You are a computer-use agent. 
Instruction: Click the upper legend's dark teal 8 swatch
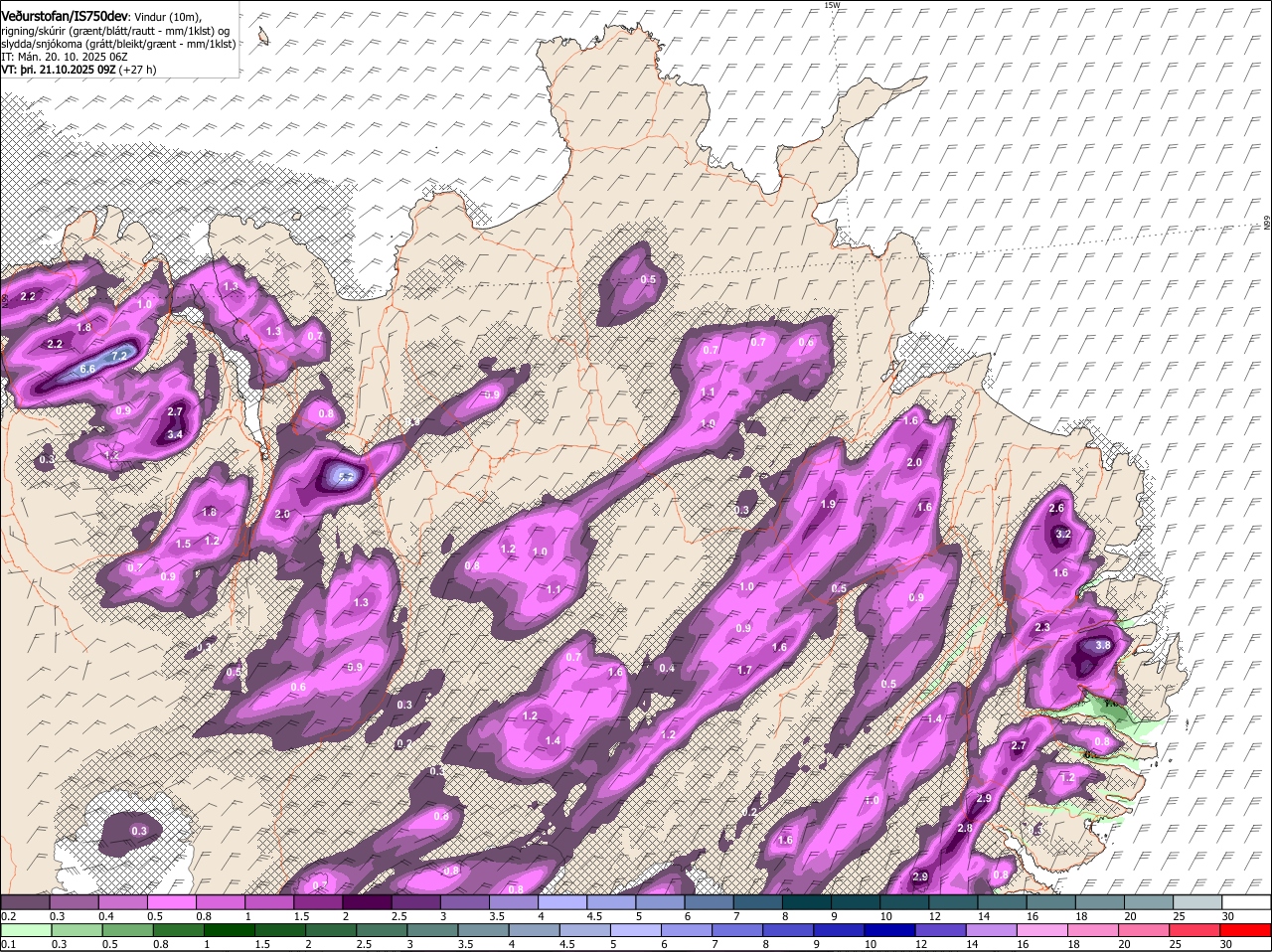(x=807, y=901)
